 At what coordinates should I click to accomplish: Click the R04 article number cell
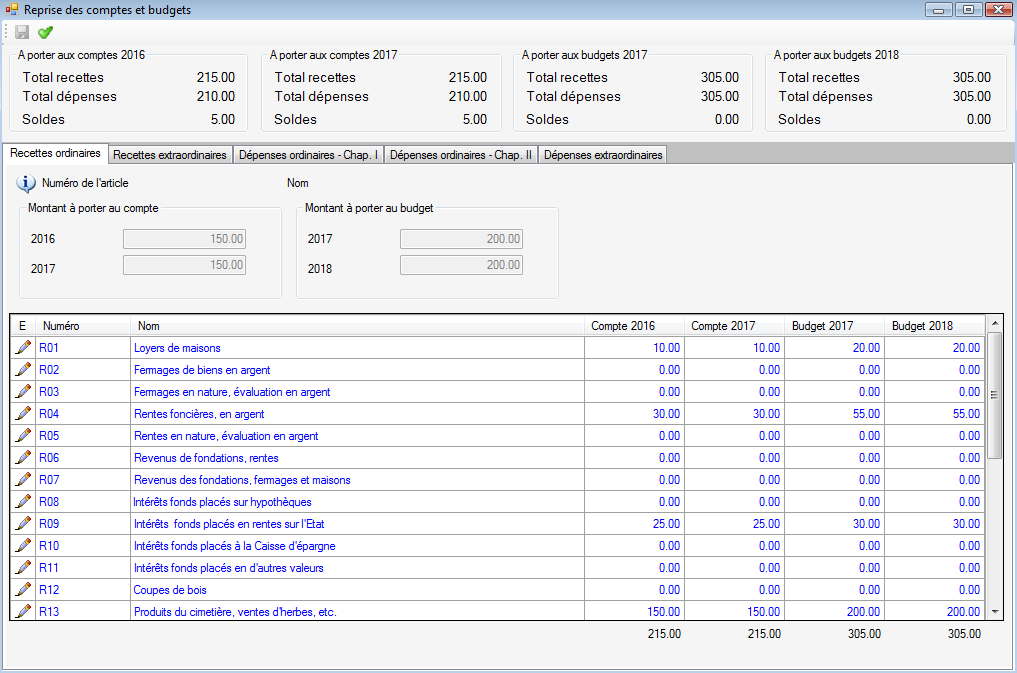(x=84, y=414)
